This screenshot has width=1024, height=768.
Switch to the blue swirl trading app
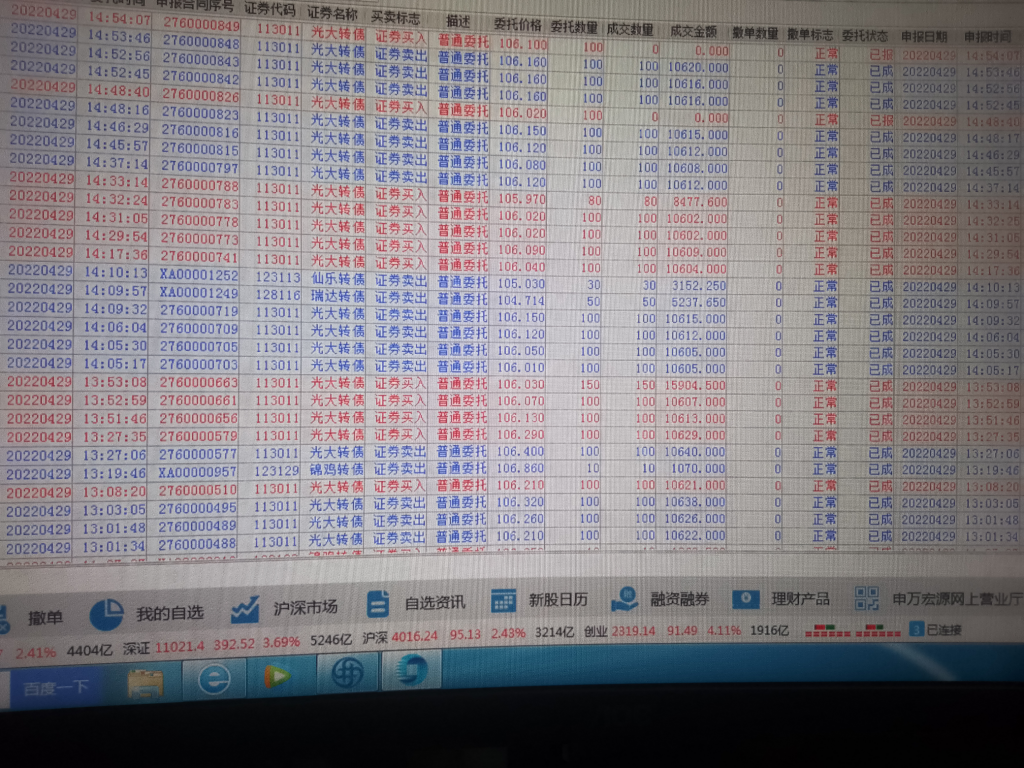coord(411,670)
